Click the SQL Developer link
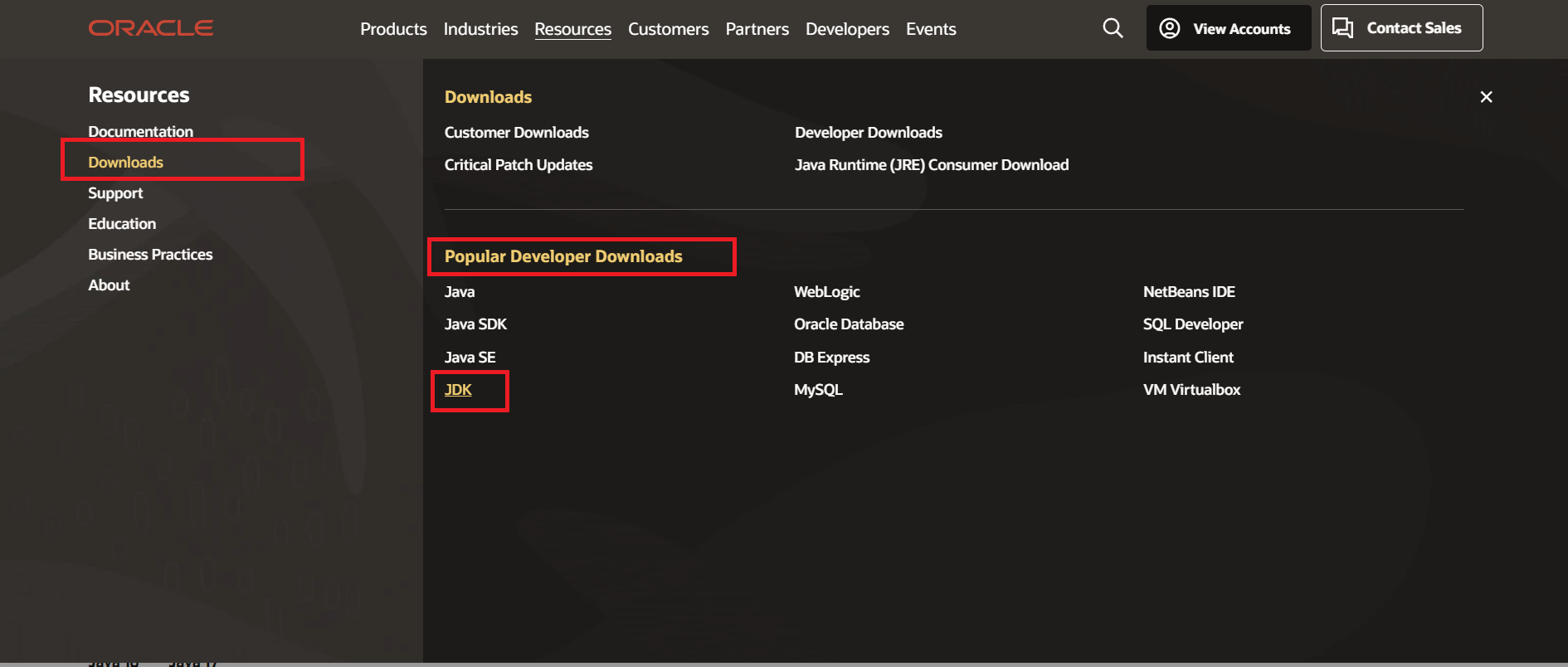Viewport: 1568px width, 667px height. pos(1193,324)
